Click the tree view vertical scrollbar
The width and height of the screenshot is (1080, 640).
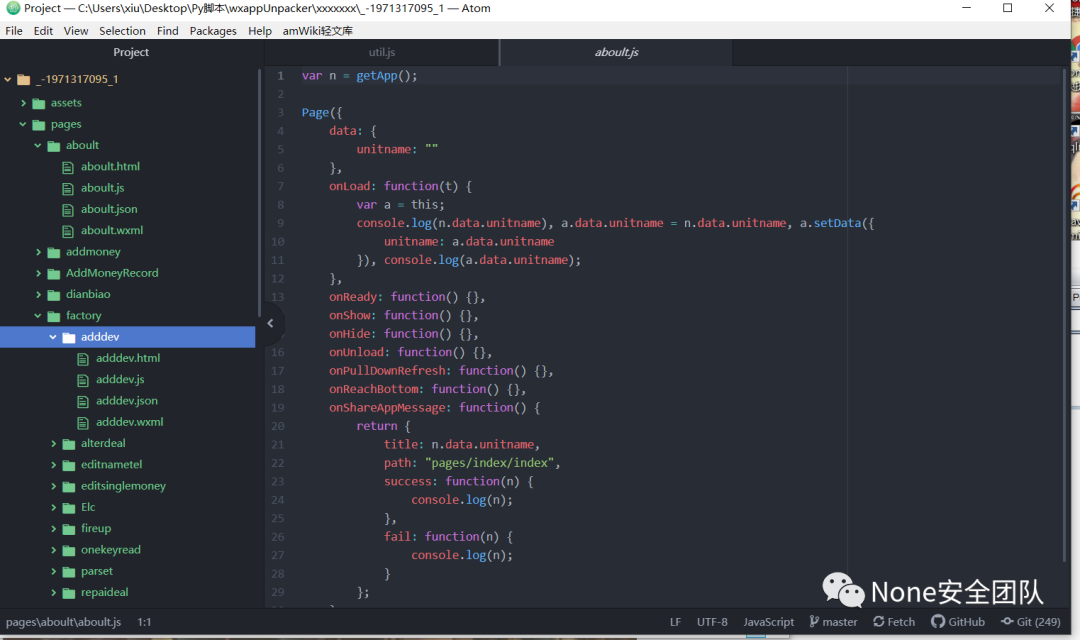(260, 193)
